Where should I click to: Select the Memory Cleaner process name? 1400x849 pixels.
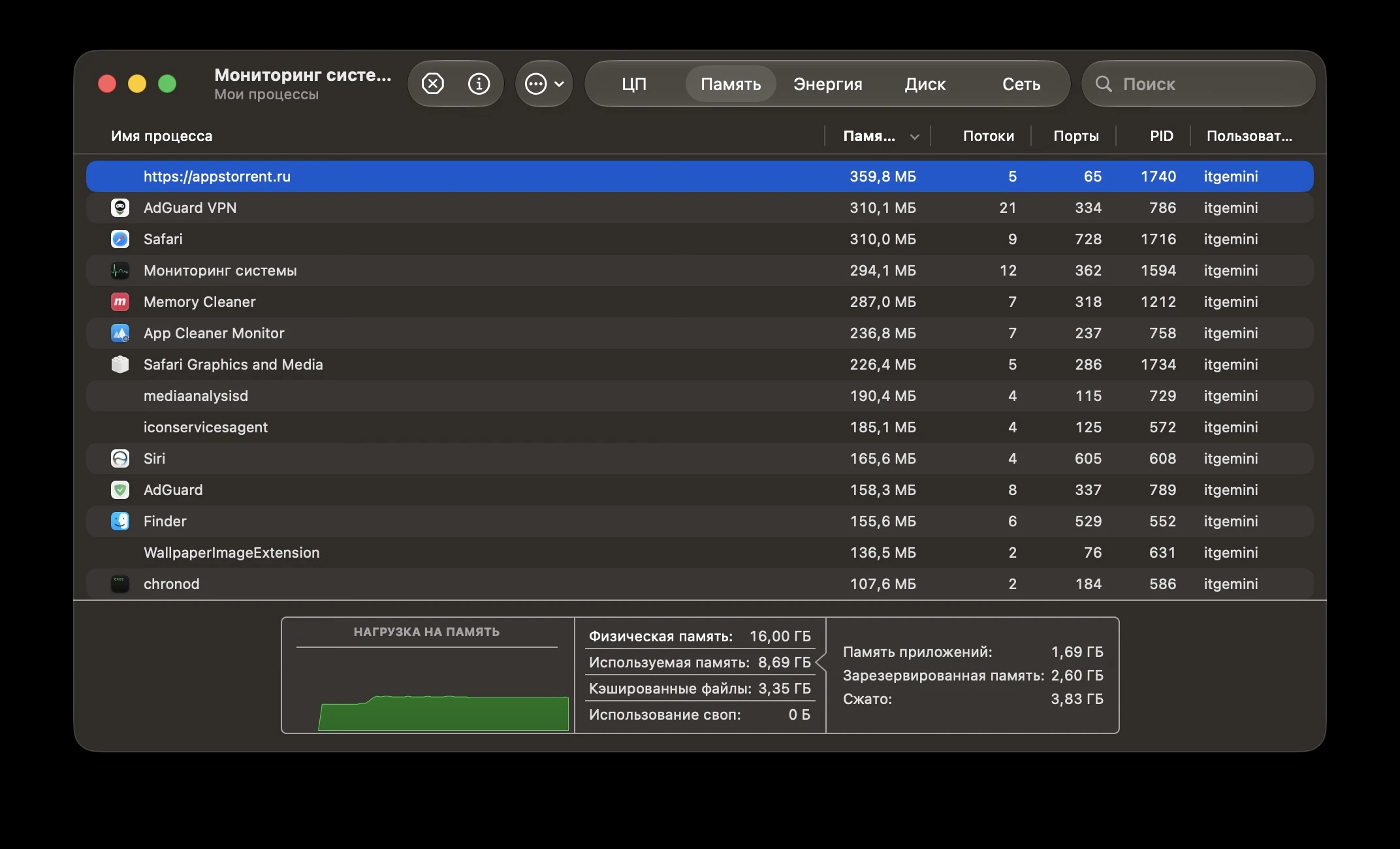[x=200, y=302]
